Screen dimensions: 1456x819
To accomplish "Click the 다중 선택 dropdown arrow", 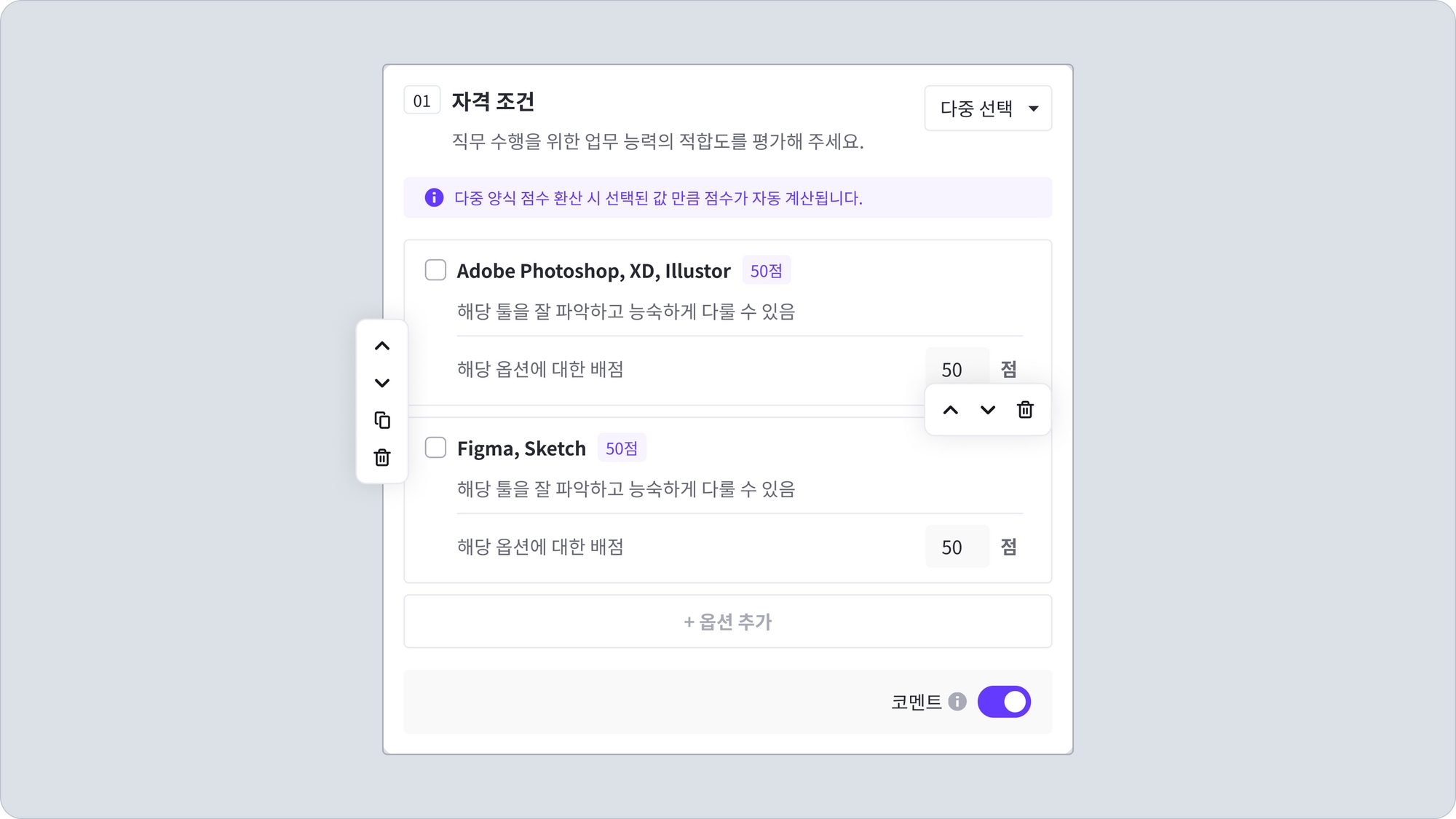I will 1033,108.
